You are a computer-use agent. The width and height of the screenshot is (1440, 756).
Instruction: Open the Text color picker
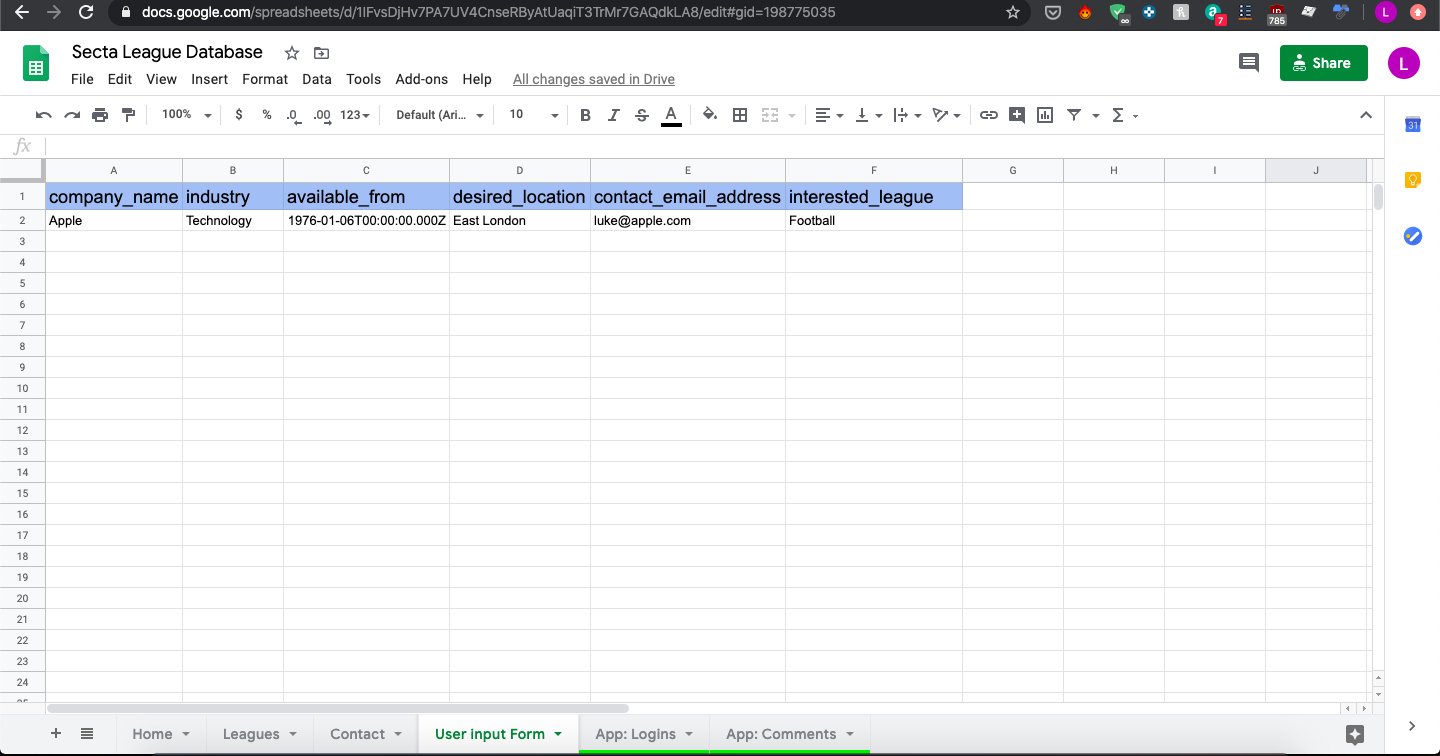tap(671, 114)
